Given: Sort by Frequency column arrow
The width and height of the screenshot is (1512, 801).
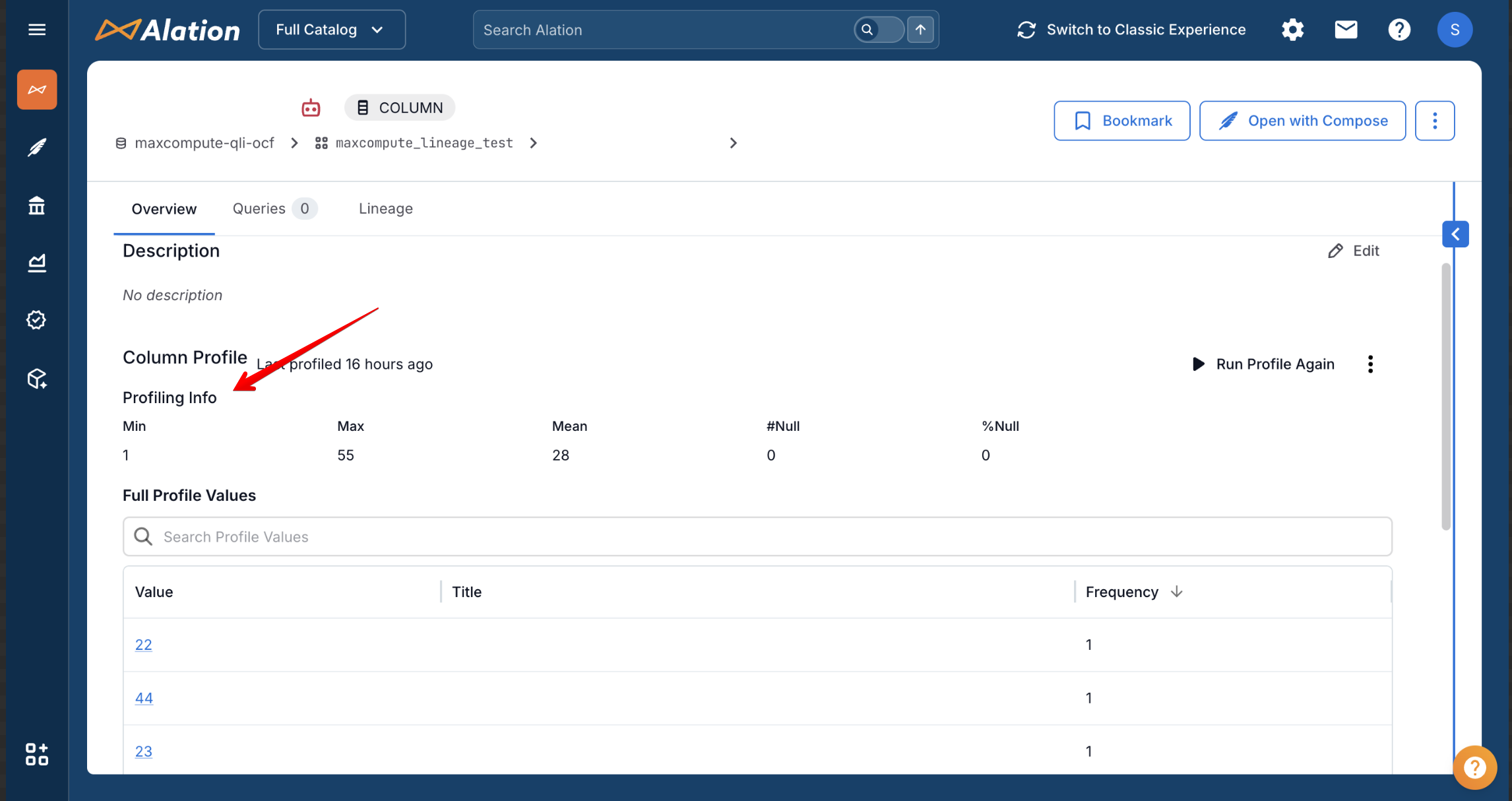Looking at the screenshot, I should click(1176, 592).
